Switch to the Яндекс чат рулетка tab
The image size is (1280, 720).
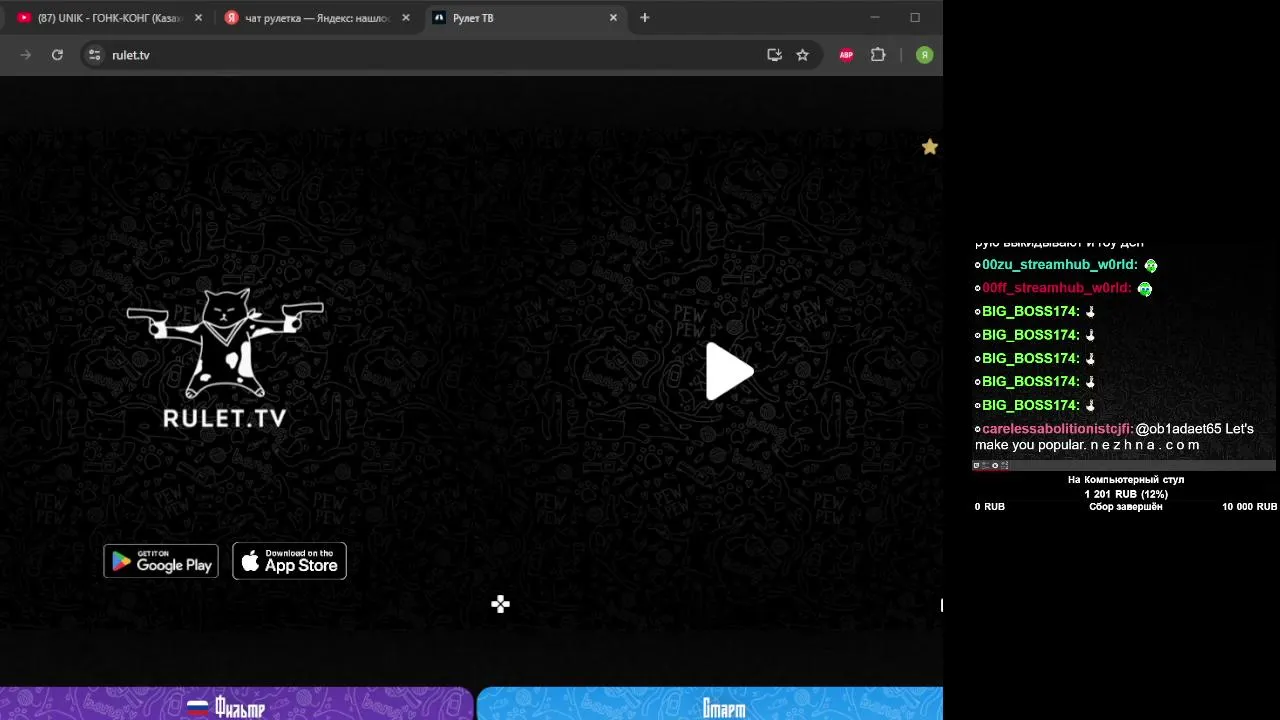(318, 18)
